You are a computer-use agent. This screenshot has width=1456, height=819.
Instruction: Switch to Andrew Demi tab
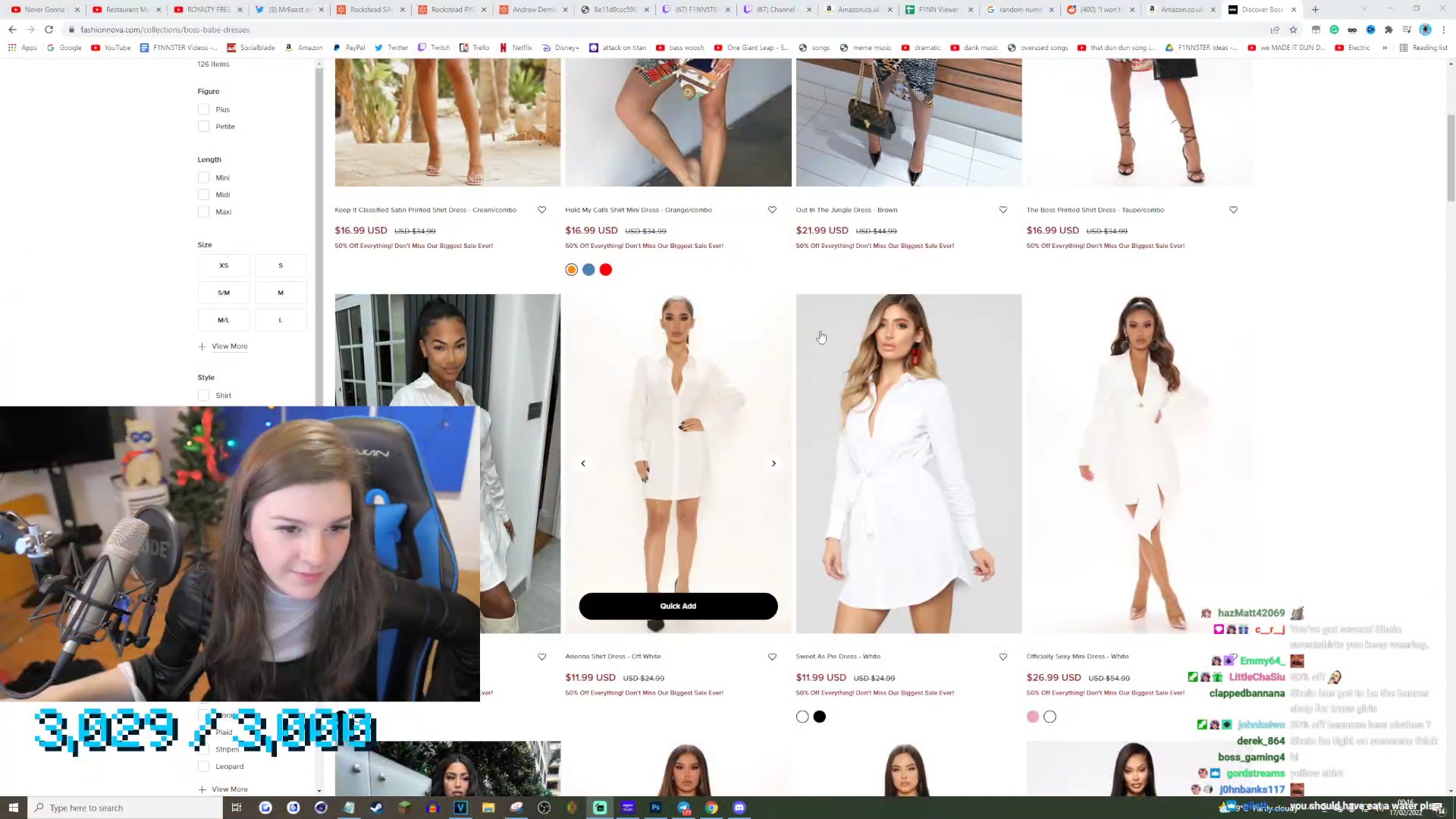coord(532,10)
